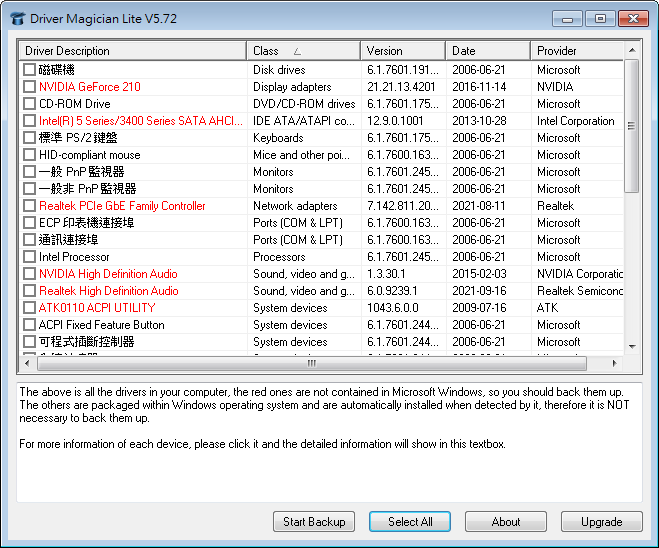Image resolution: width=659 pixels, height=548 pixels.
Task: Check the NVIDIA GeForce 210 checkbox
Action: [x=29, y=87]
